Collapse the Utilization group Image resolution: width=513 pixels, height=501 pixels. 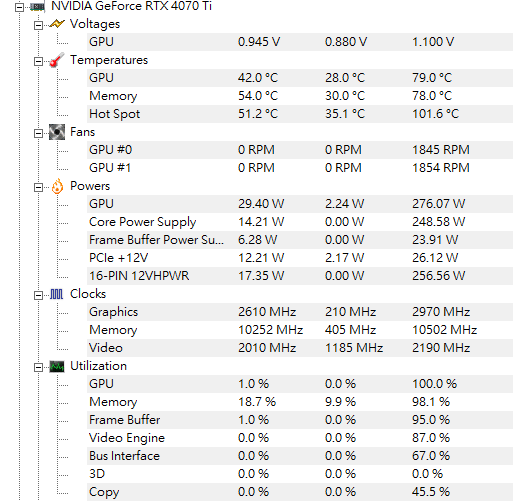click(38, 367)
